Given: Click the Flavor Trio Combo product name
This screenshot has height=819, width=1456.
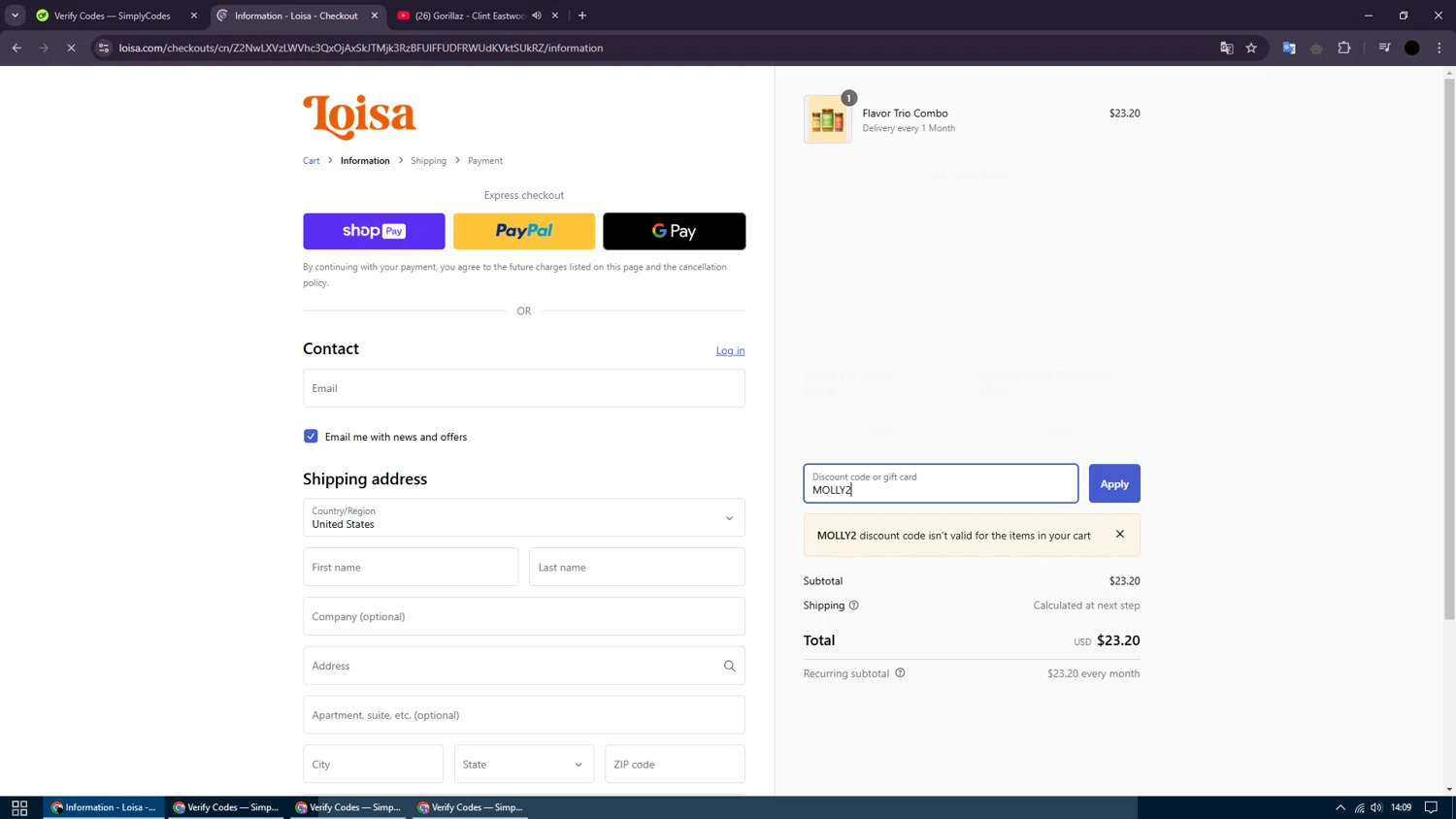Looking at the screenshot, I should [x=906, y=114].
